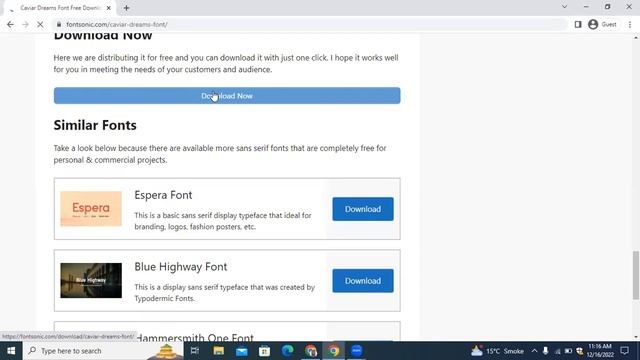Click the page's vertical scrollbar thumb
Viewport: 640px width, 360px height.
[x=636, y=276]
